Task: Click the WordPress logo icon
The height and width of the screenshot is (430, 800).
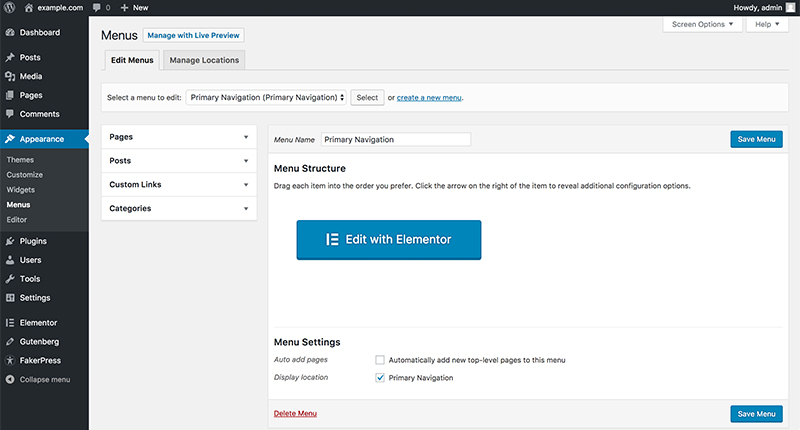Action: [x=9, y=8]
